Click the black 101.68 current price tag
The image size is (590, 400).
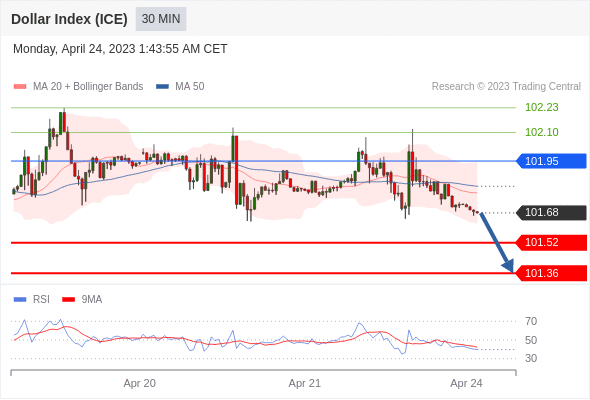point(551,213)
